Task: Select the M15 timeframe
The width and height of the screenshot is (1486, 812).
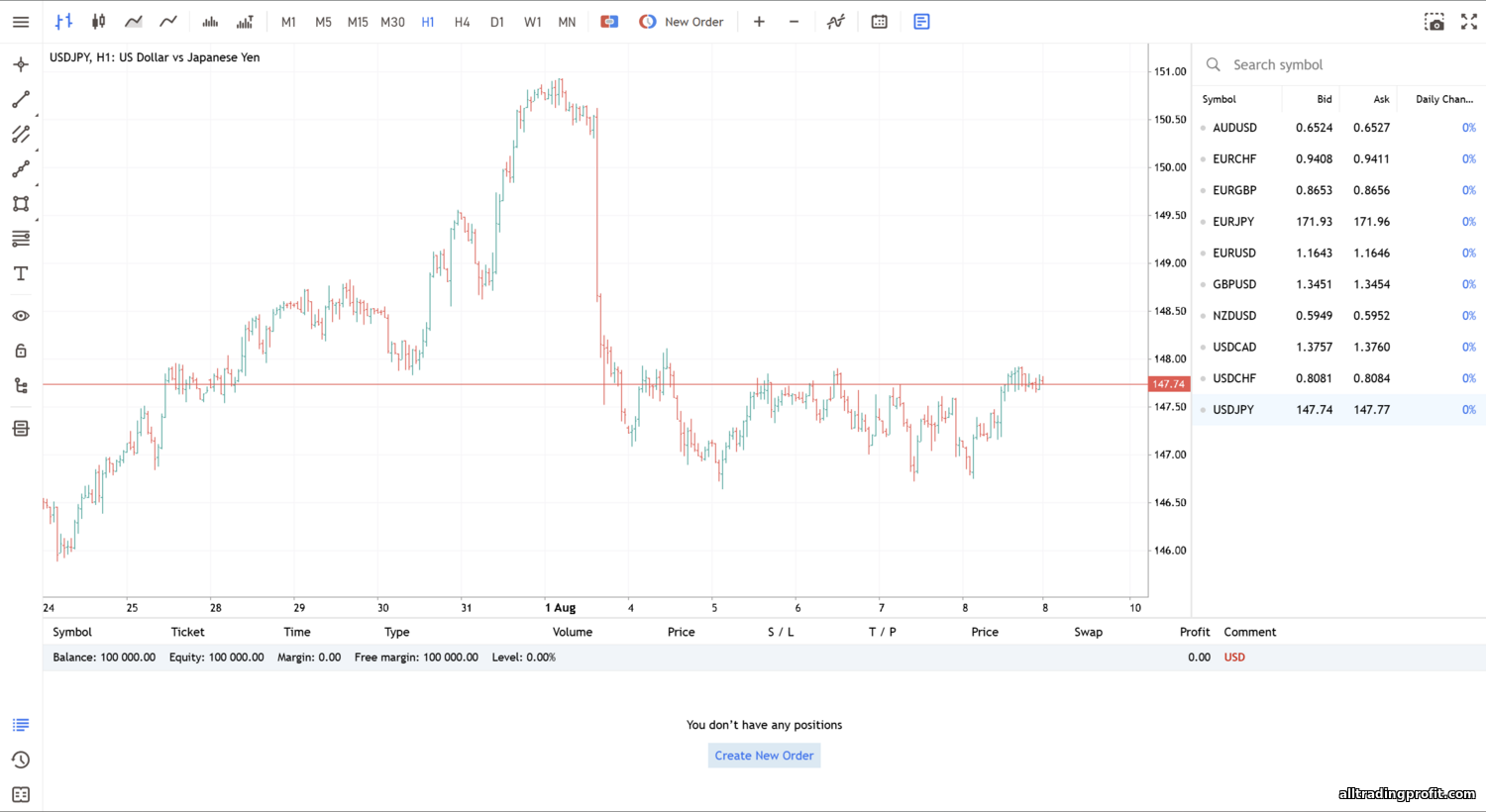Action: pyautogui.click(x=358, y=22)
